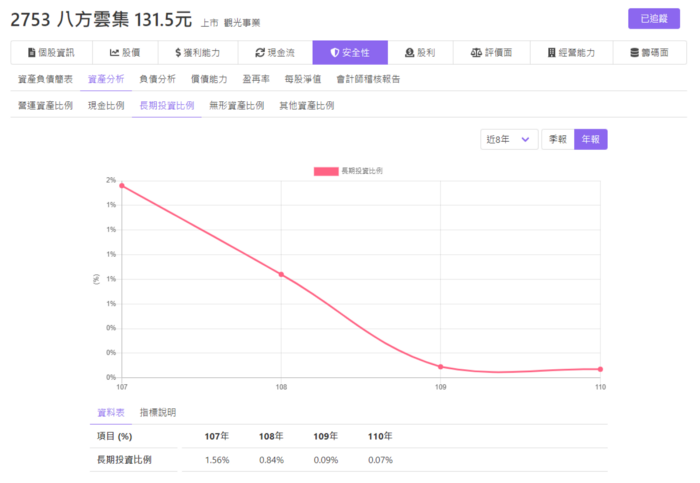
Task: Click the 110年 column header
Action: click(x=380, y=436)
